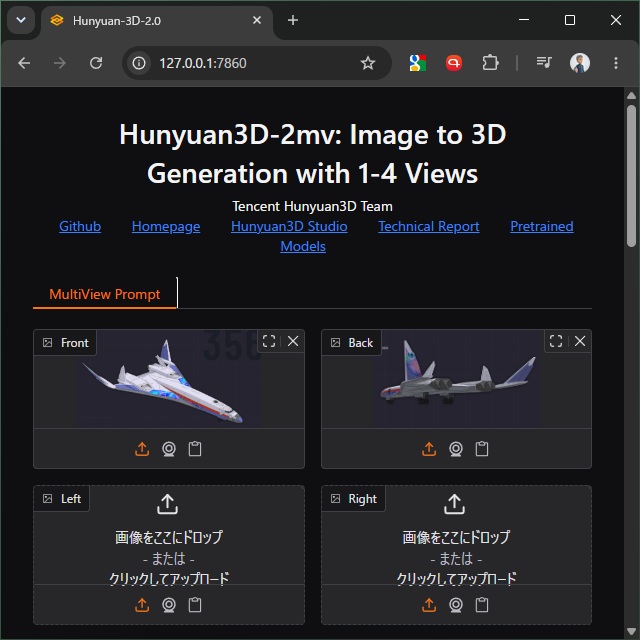
Task: Click the page vertical scrollbar thumb
Action: [x=631, y=176]
